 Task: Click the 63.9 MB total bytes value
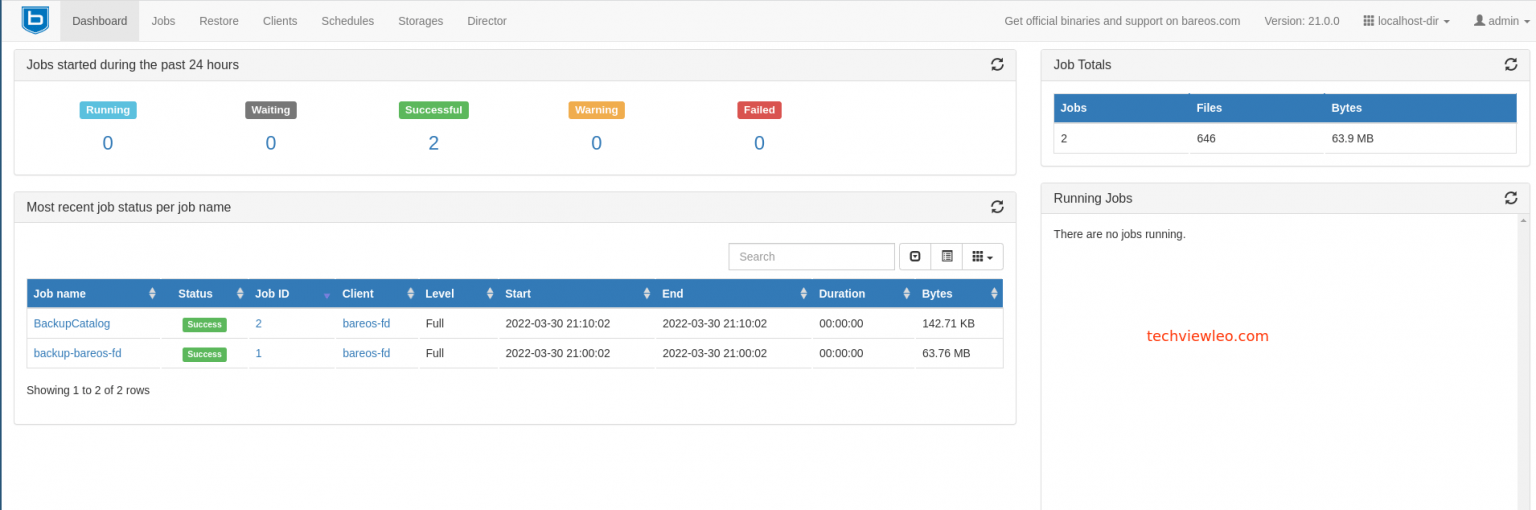pyautogui.click(x=1352, y=138)
